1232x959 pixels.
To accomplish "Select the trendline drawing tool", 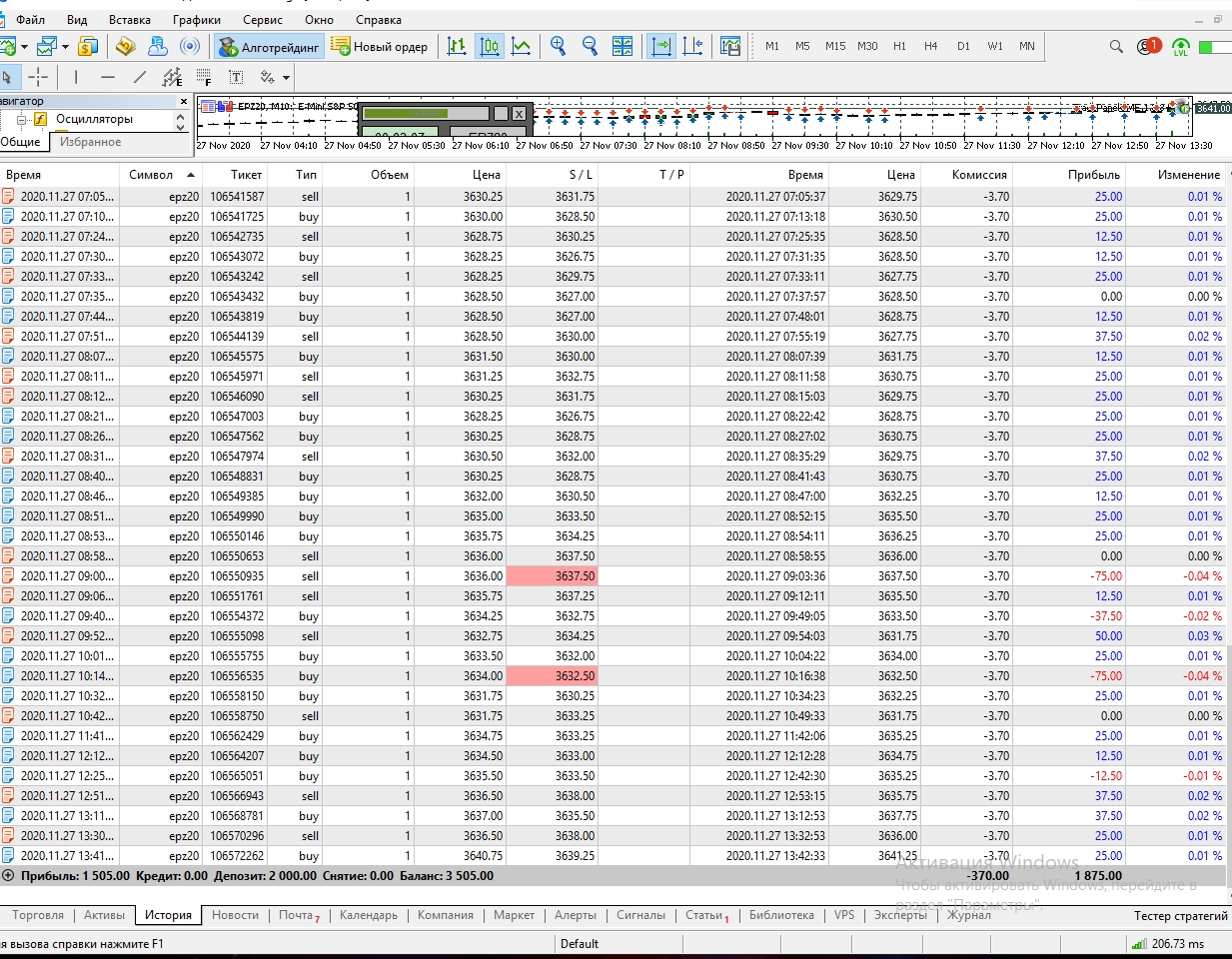I will [x=140, y=77].
